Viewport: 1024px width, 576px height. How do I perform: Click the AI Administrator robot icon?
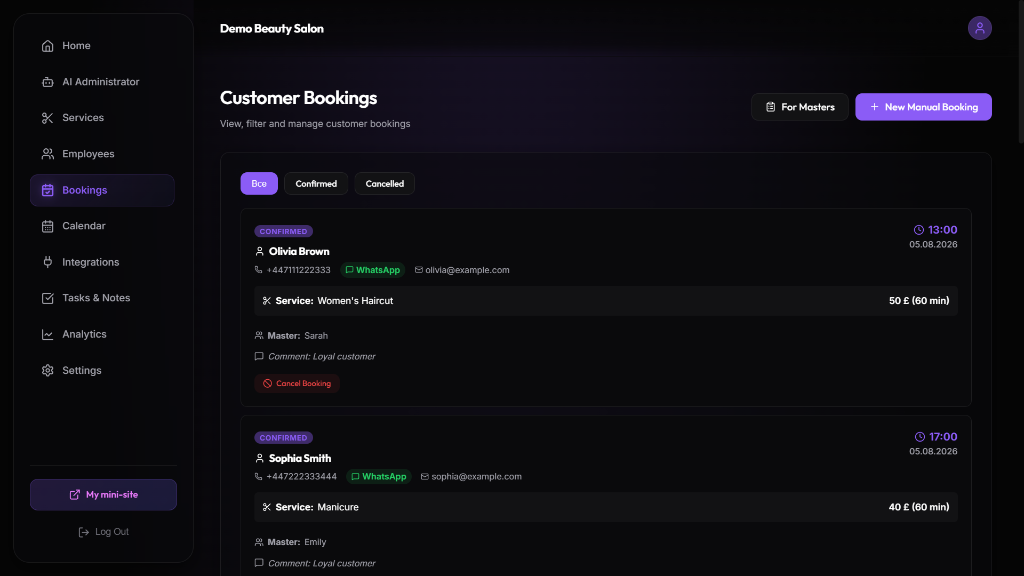click(48, 82)
